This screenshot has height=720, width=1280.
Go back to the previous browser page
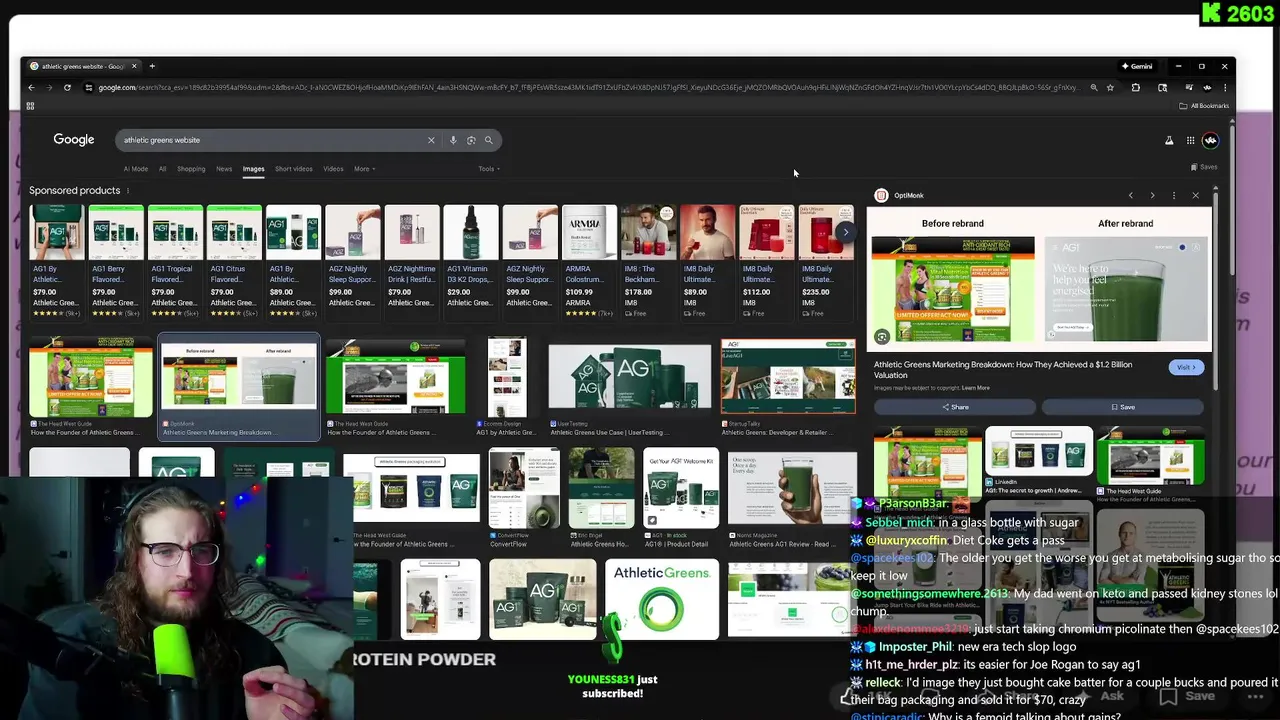click(x=31, y=88)
